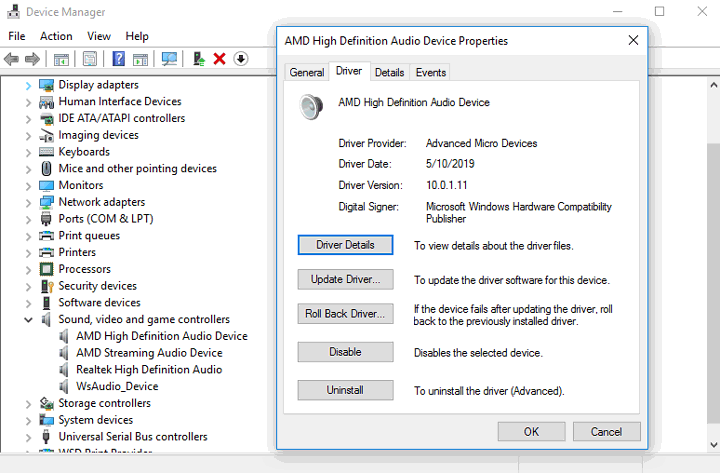The height and width of the screenshot is (473, 720).
Task: Click the Driver Details button
Action: tap(345, 245)
